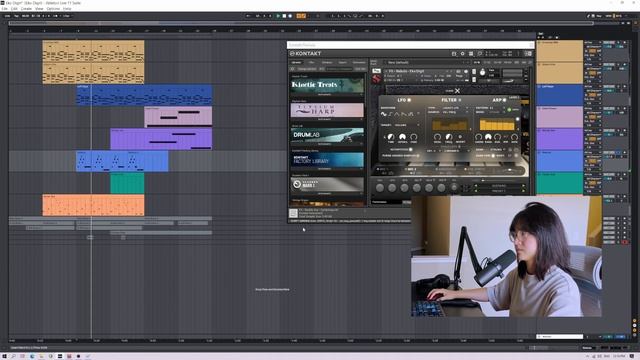Screen dimensions: 640x360
Task: Switch to Kontakt Files tab
Action: tap(311, 62)
